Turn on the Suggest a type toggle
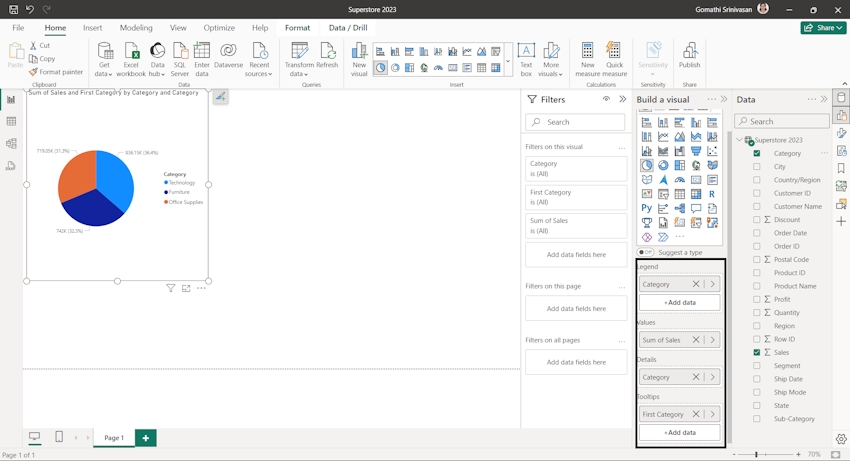The width and height of the screenshot is (850, 461). (647, 252)
